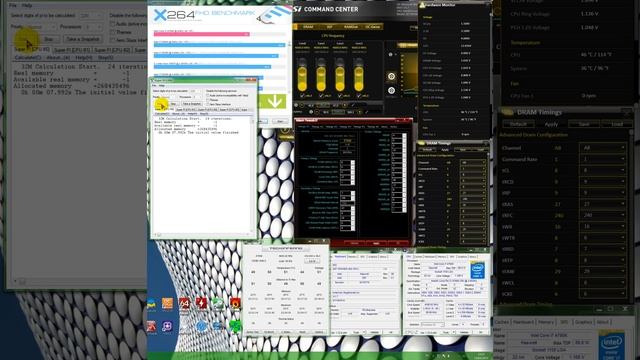This screenshot has height=360, width=640.
Task: Toggle the Core3 checkbox in Command Center
Action: (340, 96)
